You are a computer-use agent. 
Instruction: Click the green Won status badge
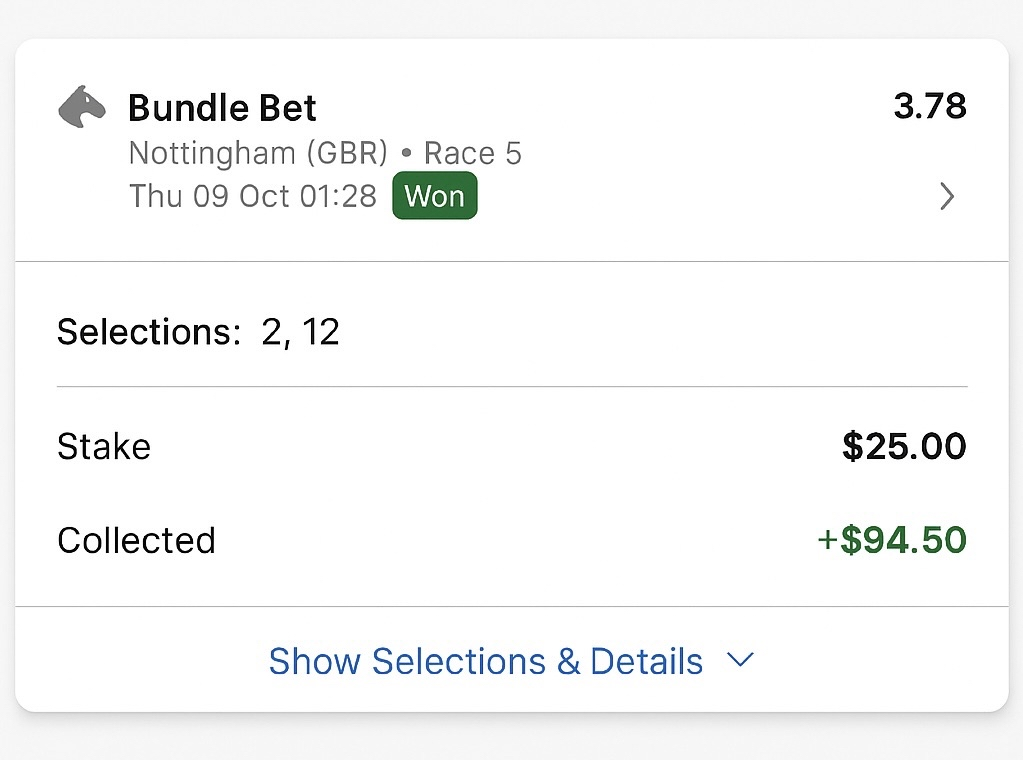coord(435,196)
